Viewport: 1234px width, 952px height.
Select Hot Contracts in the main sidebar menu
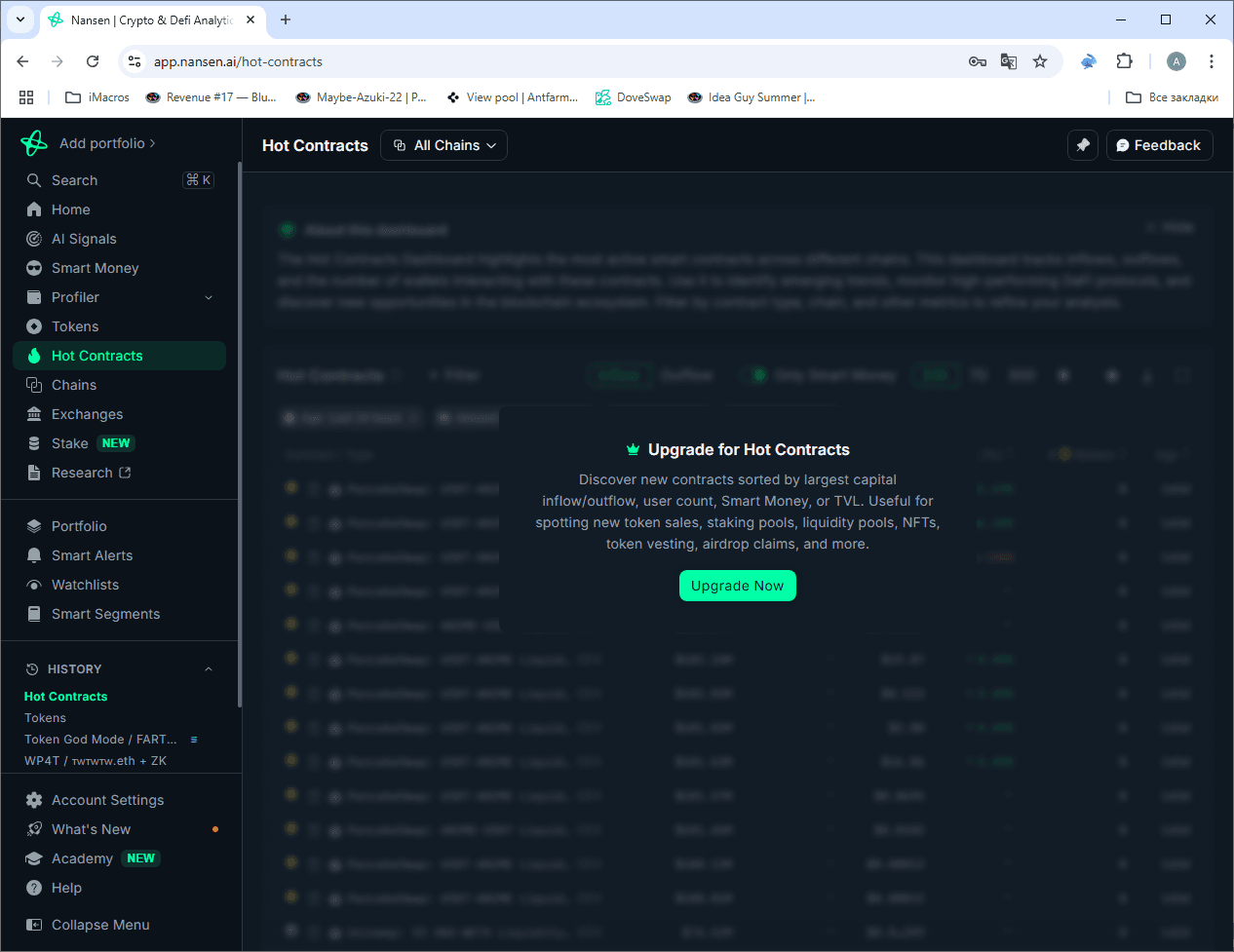tap(120, 356)
